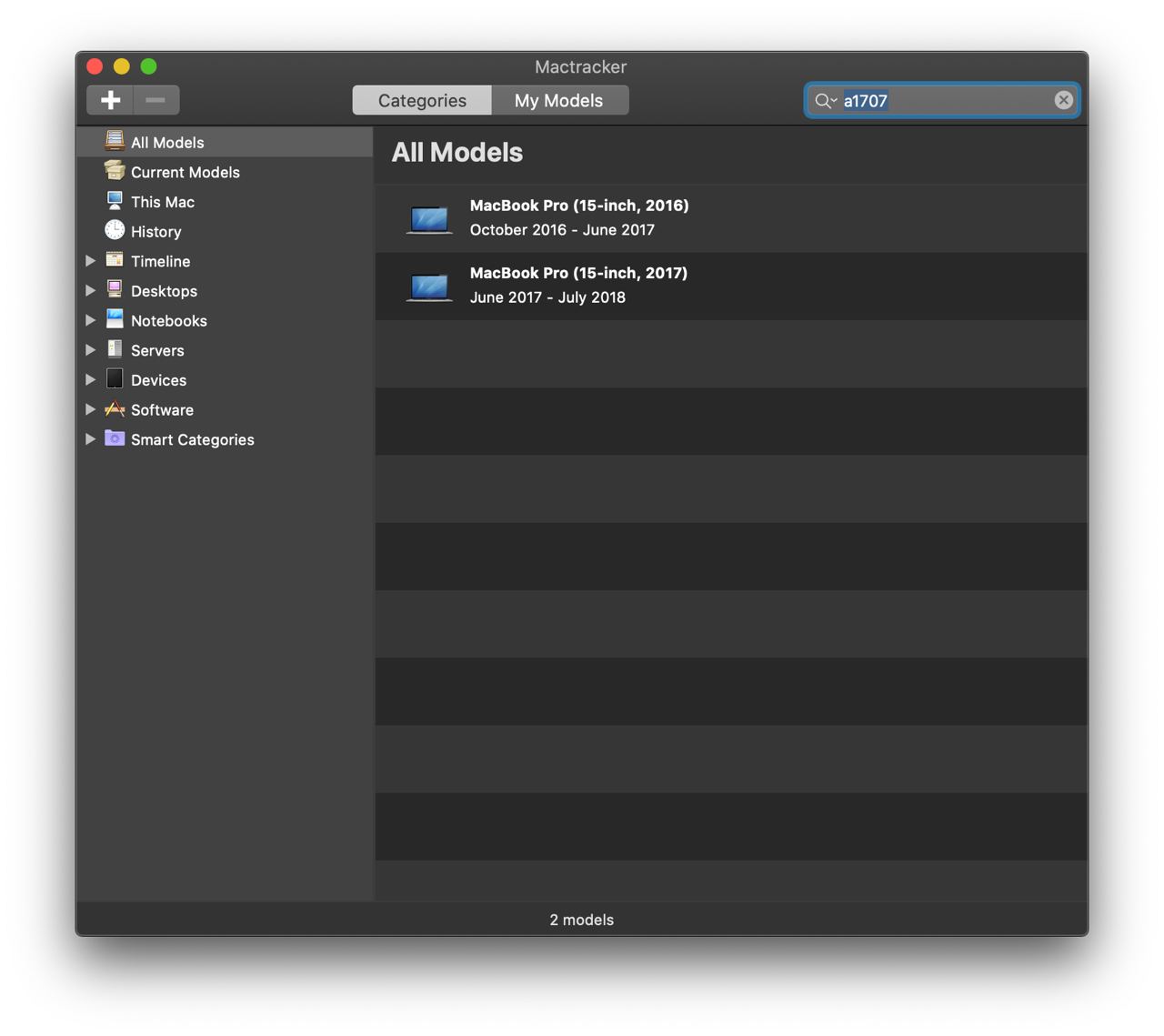Click the All Models bookshelf icon
1164x1036 pixels.
[x=115, y=141]
